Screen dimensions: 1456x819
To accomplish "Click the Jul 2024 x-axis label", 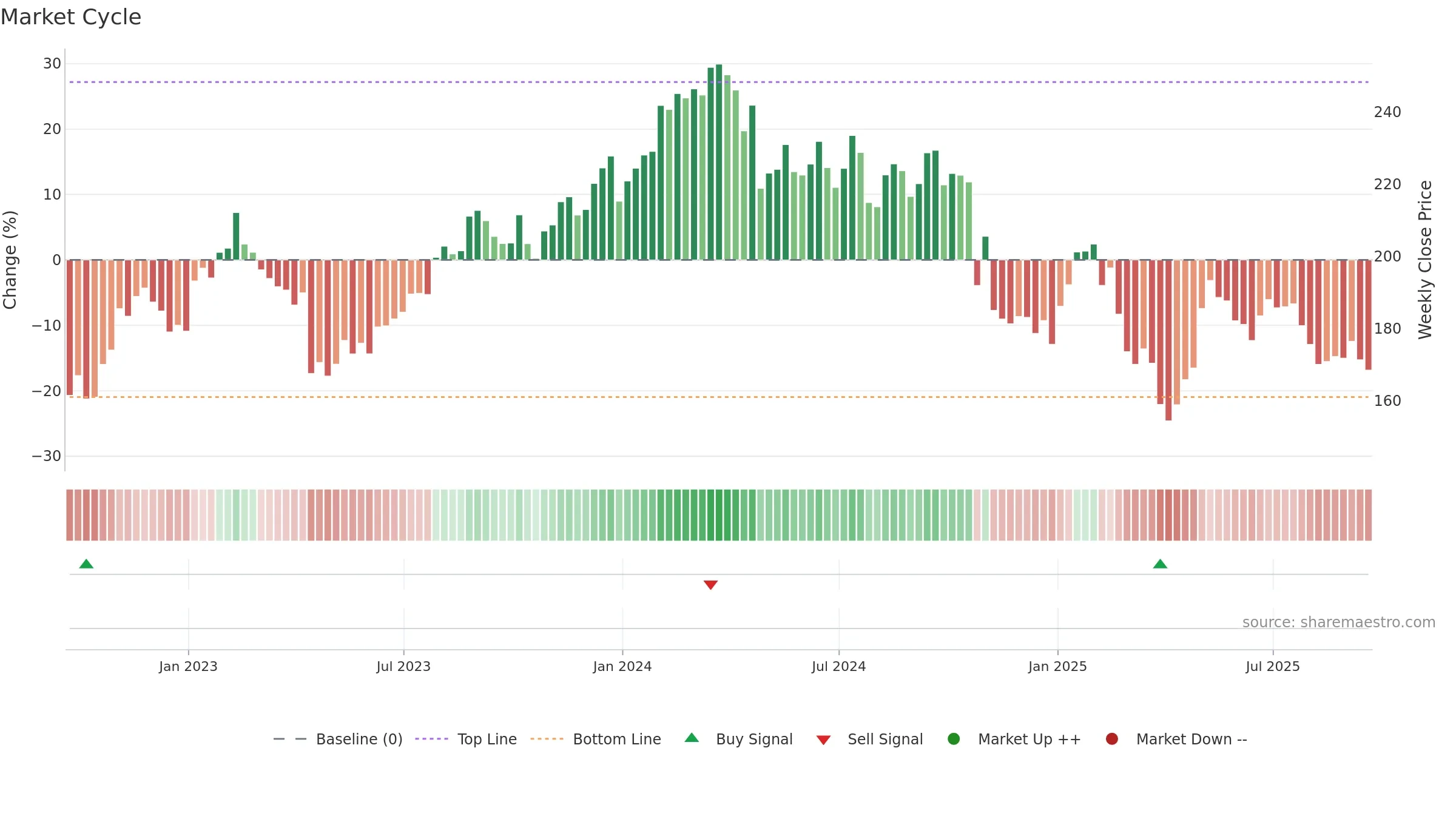I will click(839, 667).
